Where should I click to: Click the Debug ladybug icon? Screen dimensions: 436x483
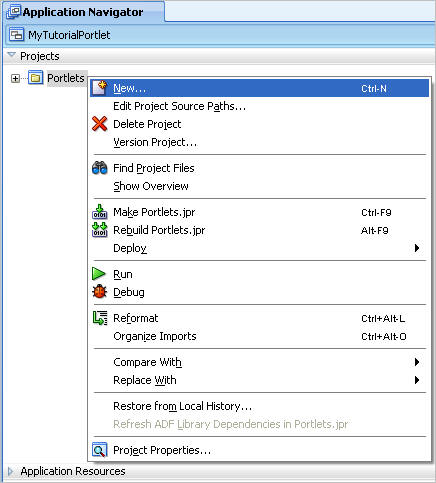point(99,292)
